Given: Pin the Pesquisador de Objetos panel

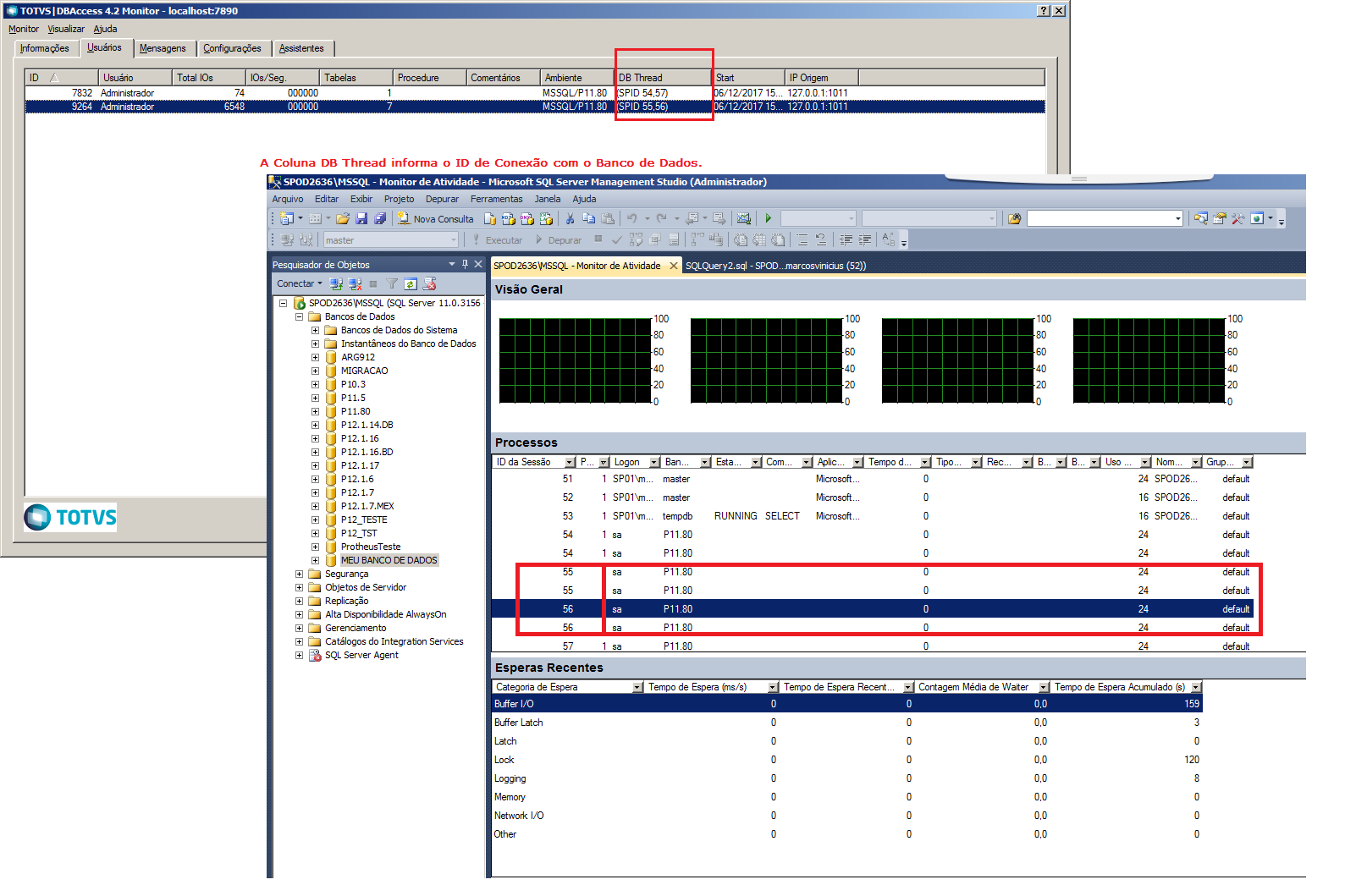Looking at the screenshot, I should tap(465, 264).
